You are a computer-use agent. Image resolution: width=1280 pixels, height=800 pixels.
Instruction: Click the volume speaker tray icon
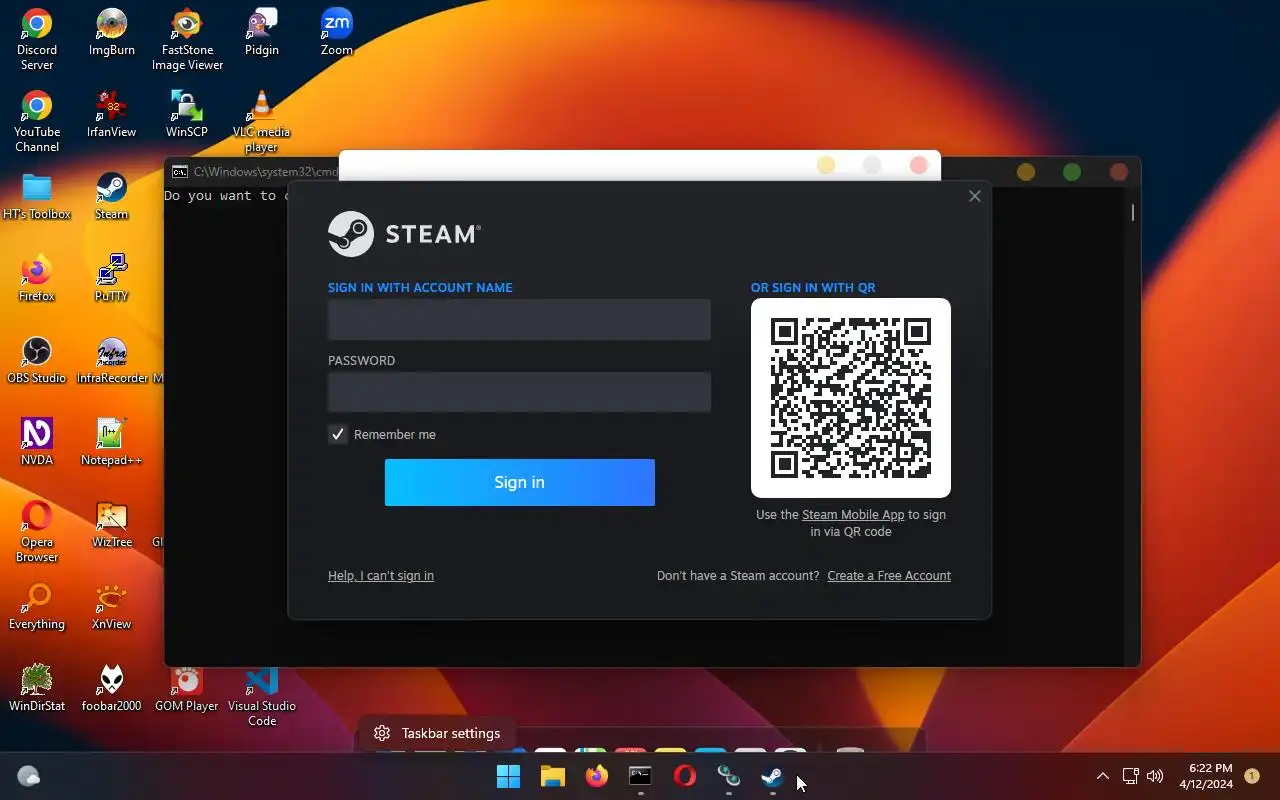tap(1156, 776)
